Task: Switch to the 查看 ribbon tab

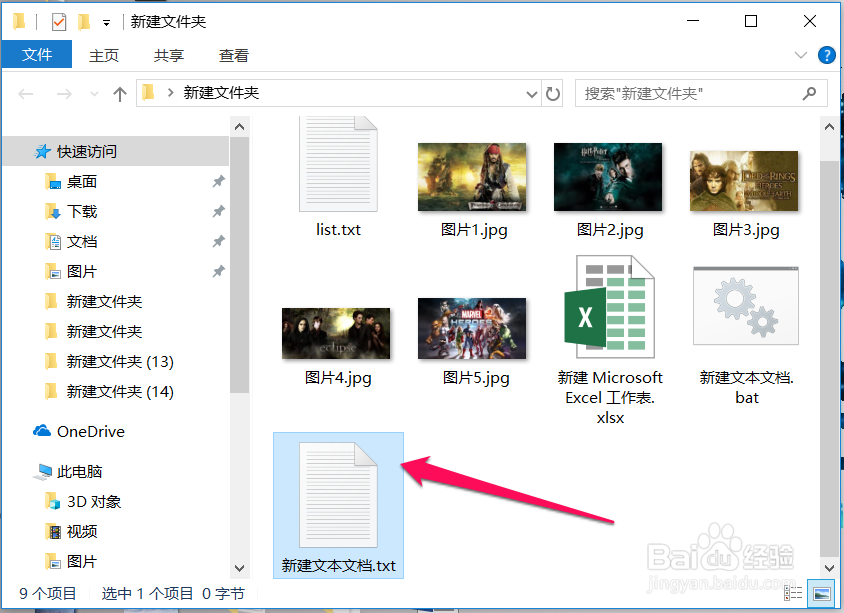Action: click(234, 55)
